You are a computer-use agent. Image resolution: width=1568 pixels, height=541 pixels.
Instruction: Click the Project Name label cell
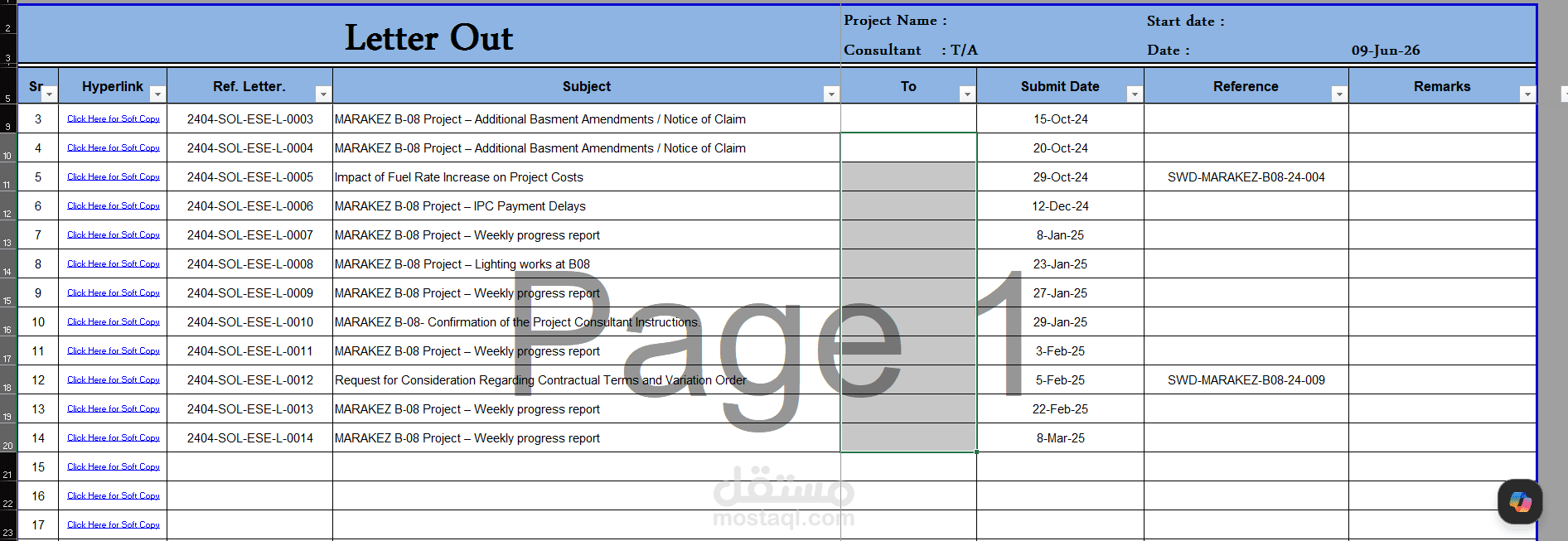click(895, 21)
